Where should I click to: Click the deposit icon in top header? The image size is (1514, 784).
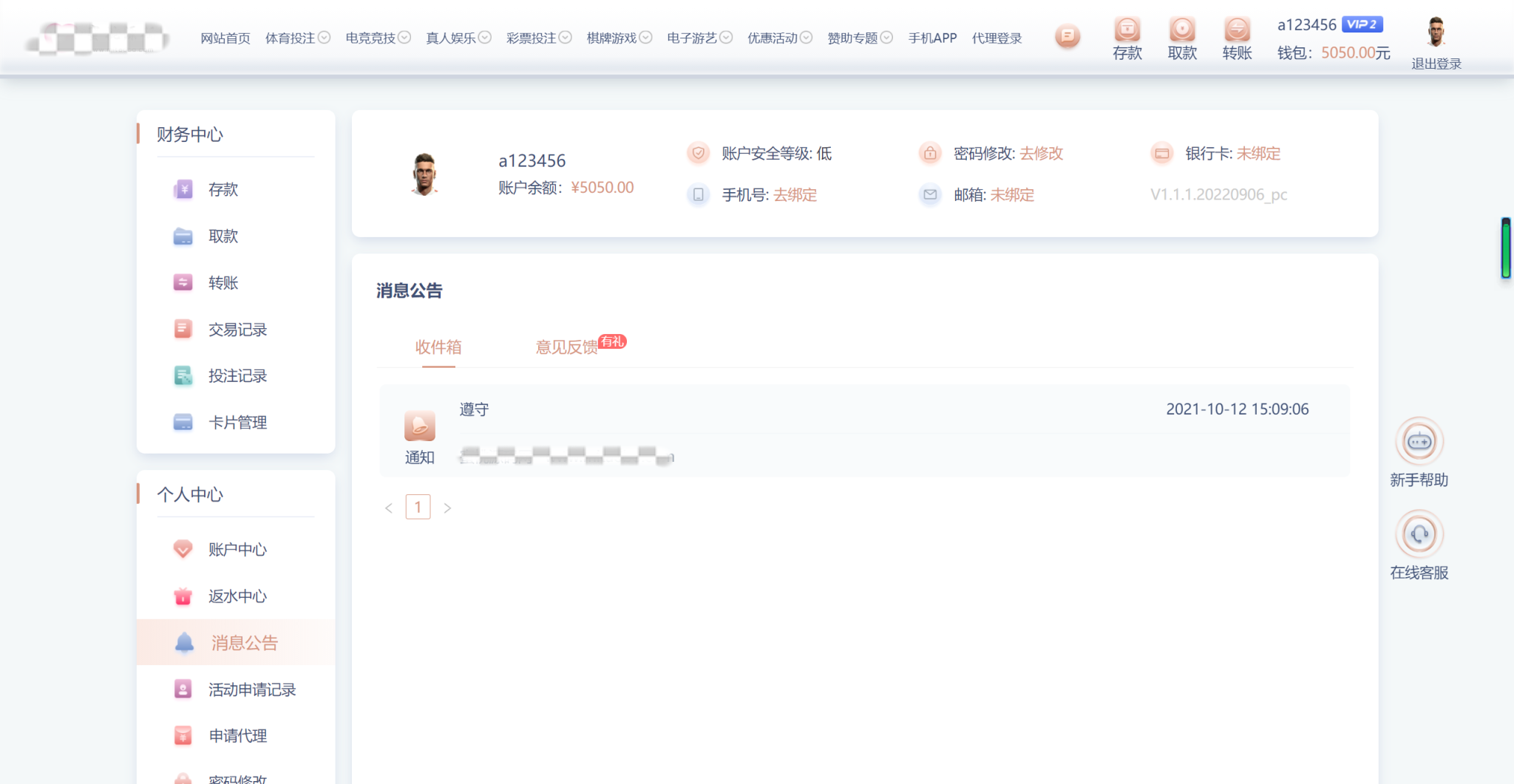(1127, 30)
